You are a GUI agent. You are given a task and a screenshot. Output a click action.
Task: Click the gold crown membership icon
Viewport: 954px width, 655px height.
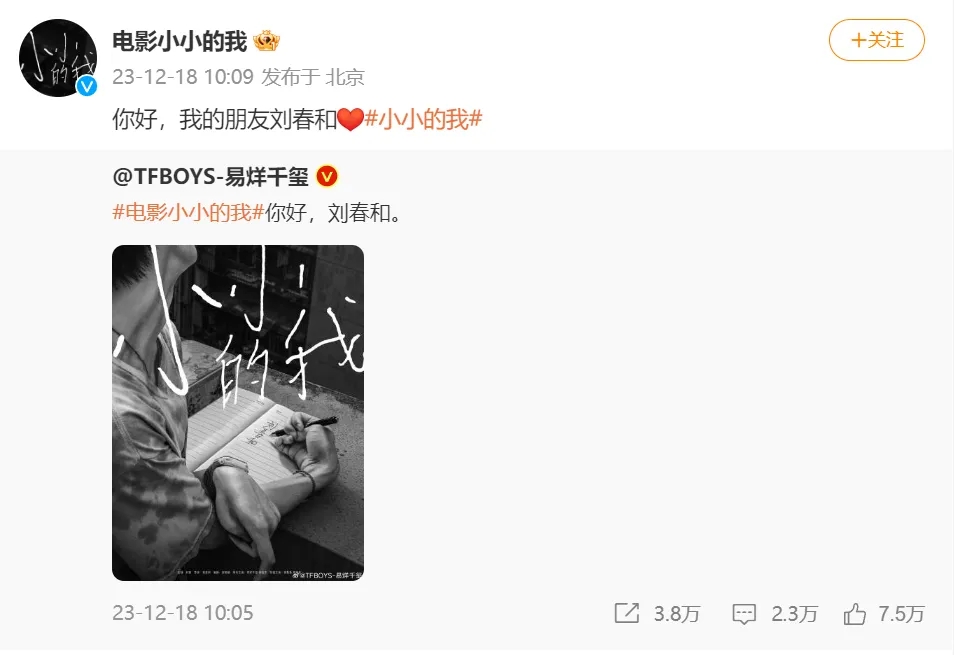point(266,41)
